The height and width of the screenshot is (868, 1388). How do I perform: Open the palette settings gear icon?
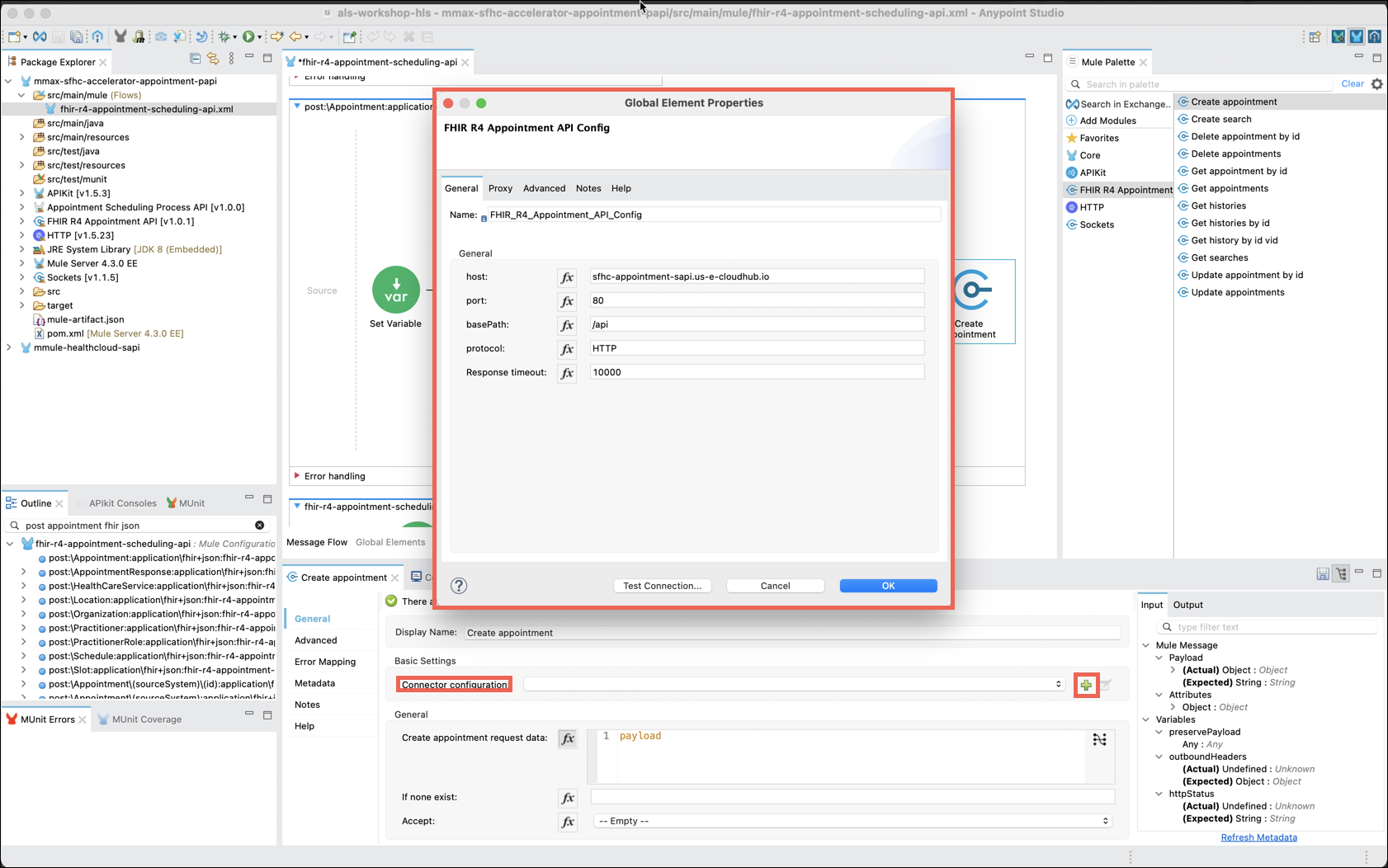click(1377, 84)
